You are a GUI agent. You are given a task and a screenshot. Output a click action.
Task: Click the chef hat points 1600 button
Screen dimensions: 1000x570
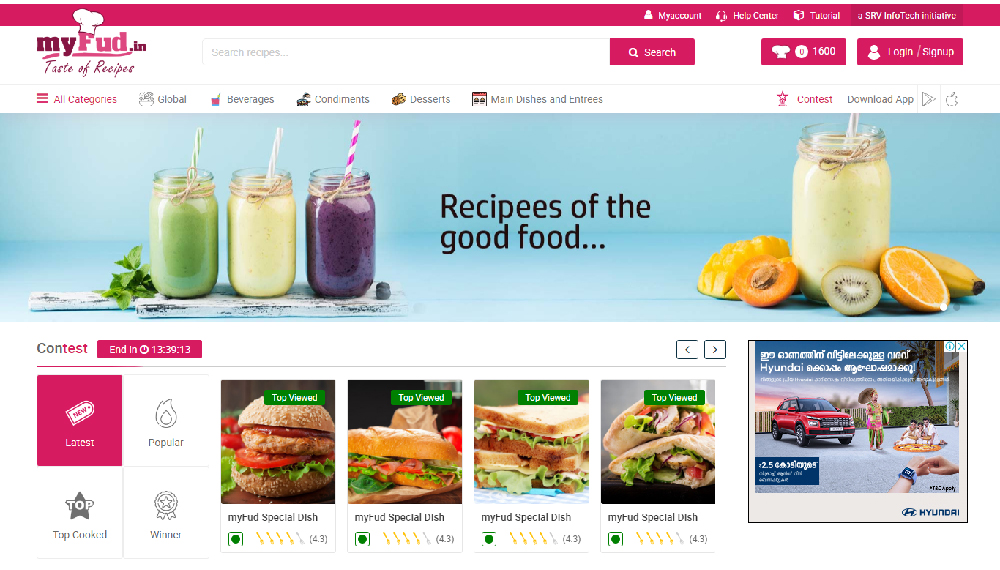point(803,52)
